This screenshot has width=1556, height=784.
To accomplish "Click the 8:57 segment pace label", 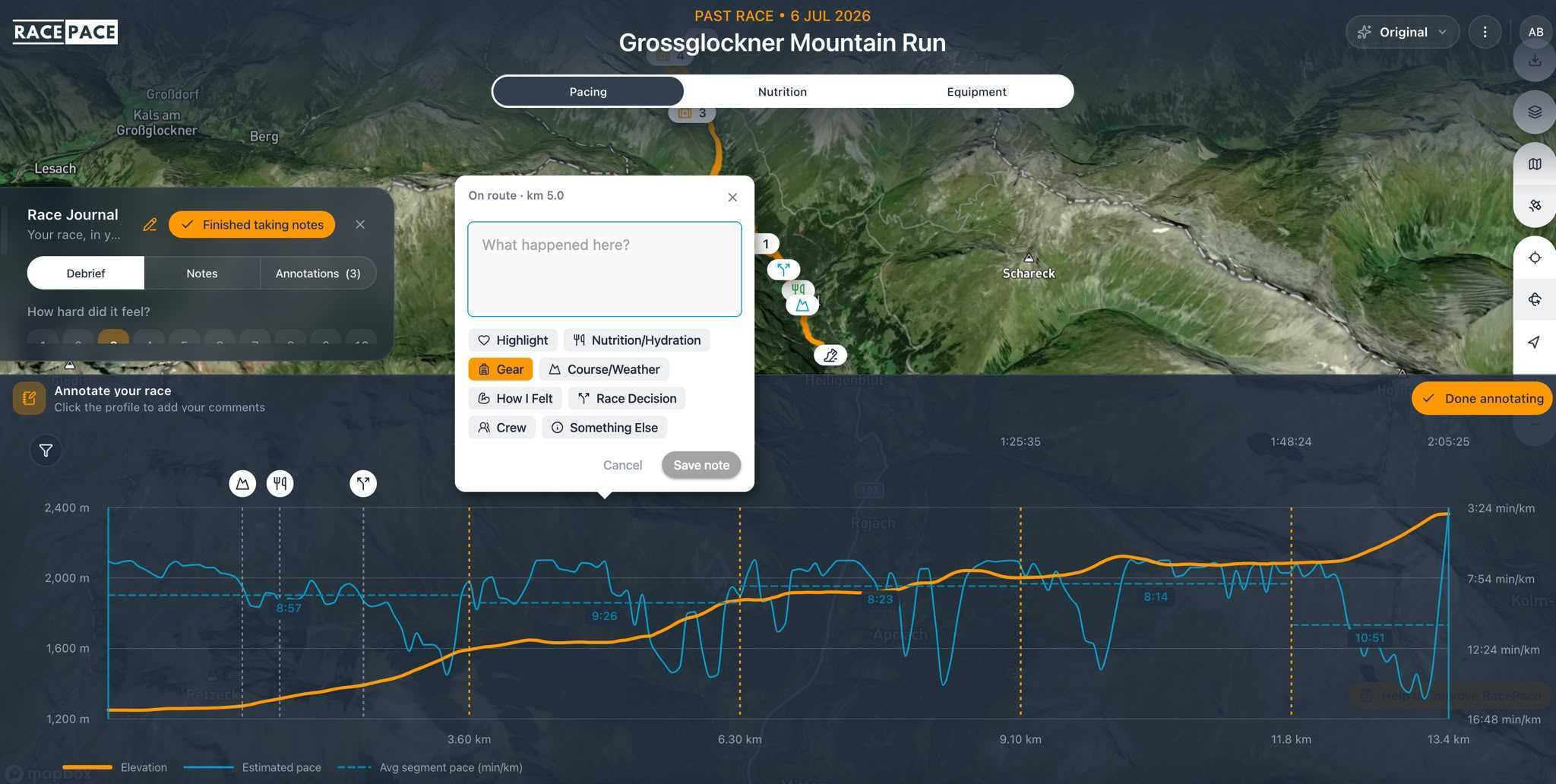I will [289, 608].
